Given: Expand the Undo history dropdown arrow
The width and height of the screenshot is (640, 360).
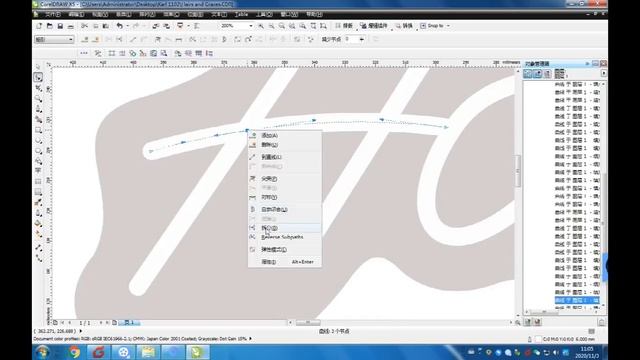Looking at the screenshot, I should (x=127, y=26).
